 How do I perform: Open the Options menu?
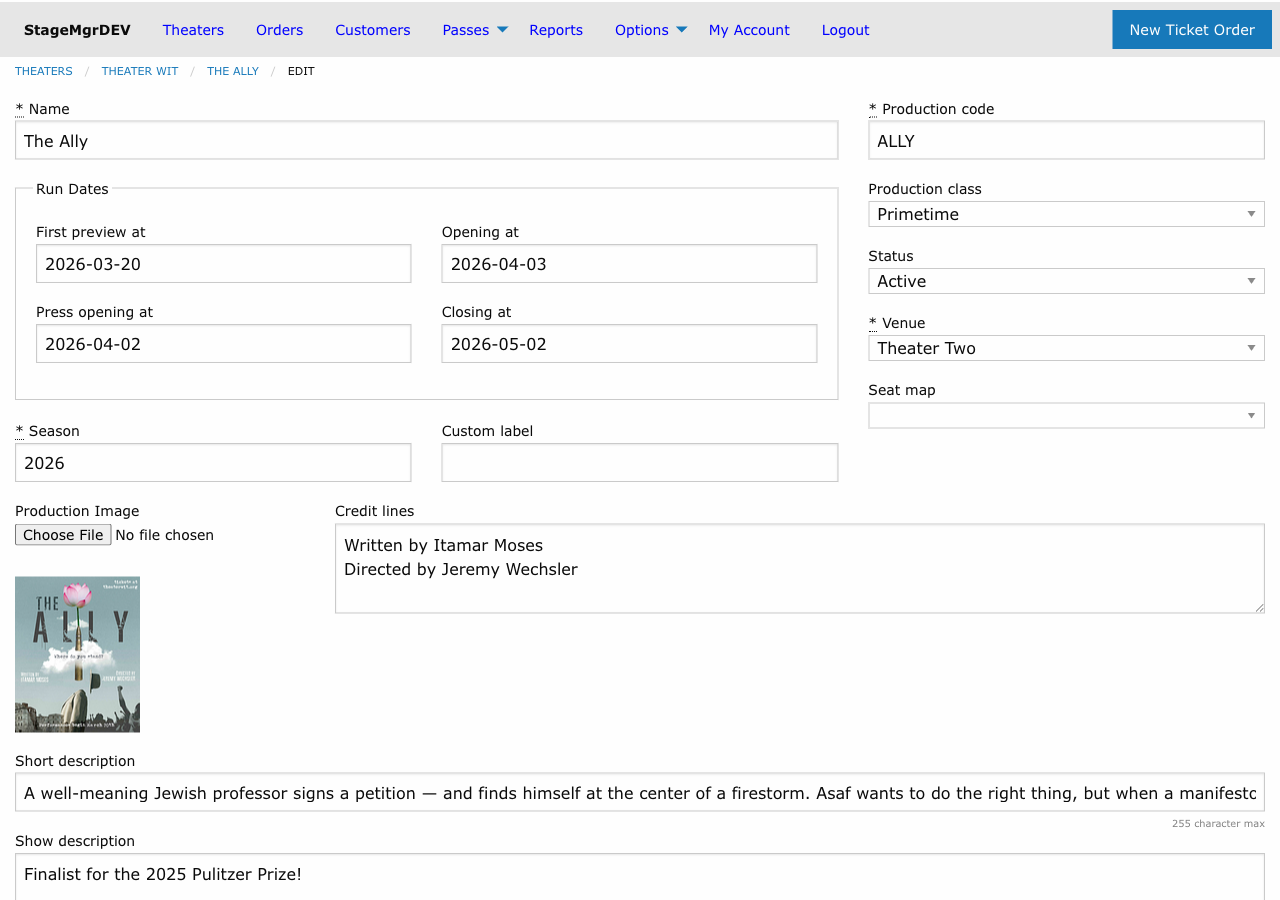642,30
